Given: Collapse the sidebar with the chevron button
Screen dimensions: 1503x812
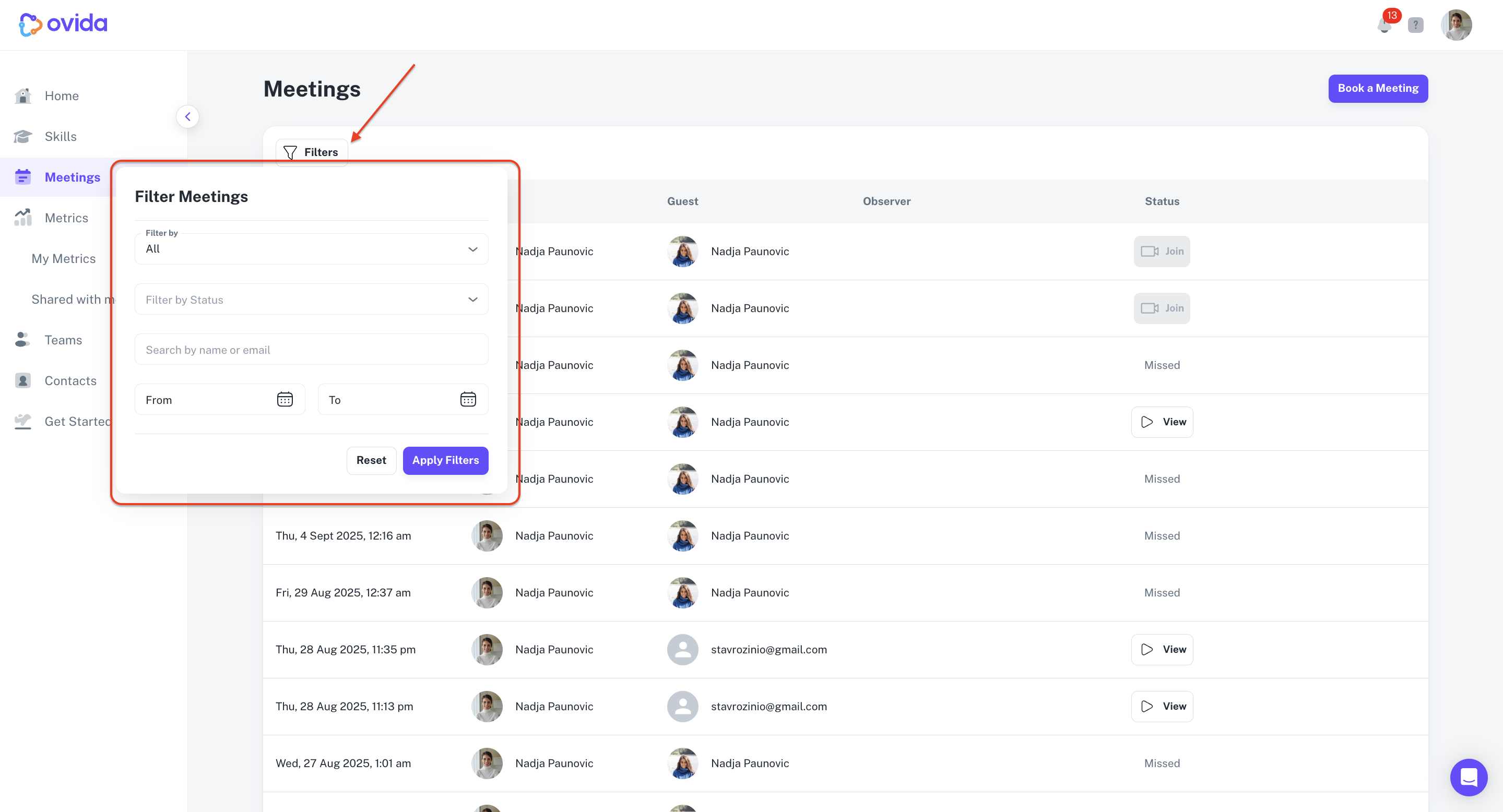Looking at the screenshot, I should tap(187, 117).
